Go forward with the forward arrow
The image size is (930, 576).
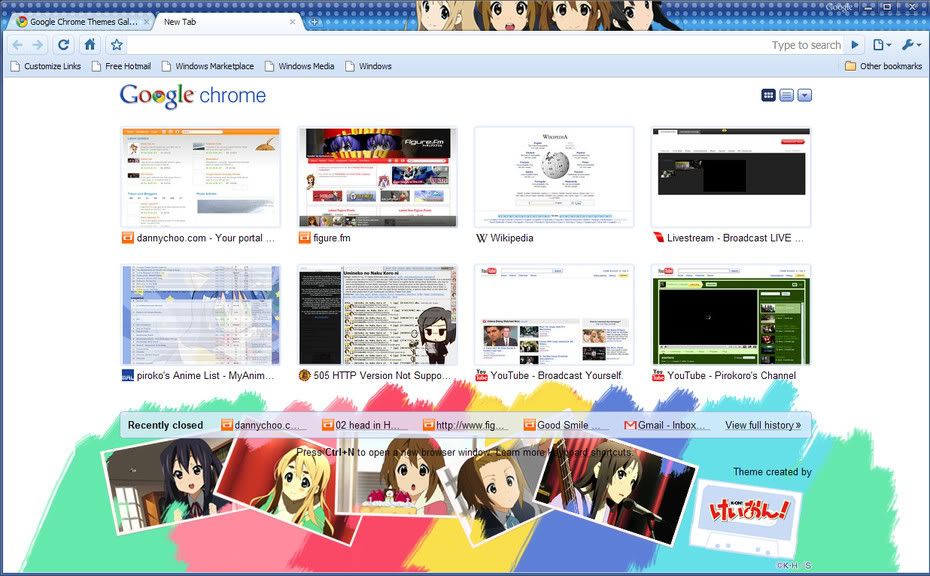38,45
